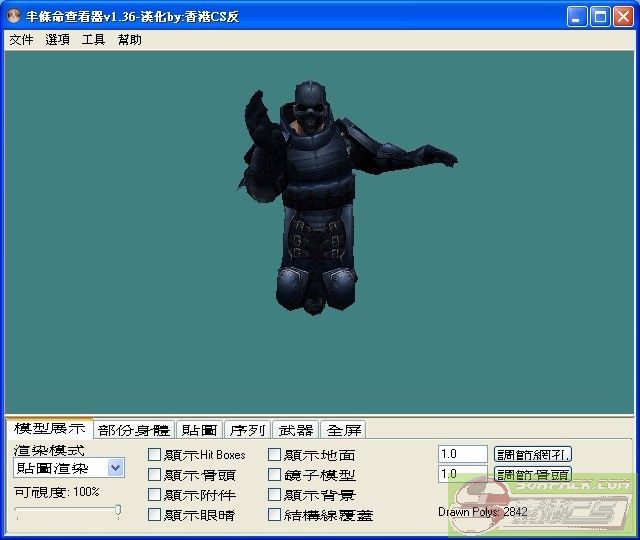Expand the 貼圖渲染 render mode dropdown
The height and width of the screenshot is (540, 640).
(x=115, y=467)
